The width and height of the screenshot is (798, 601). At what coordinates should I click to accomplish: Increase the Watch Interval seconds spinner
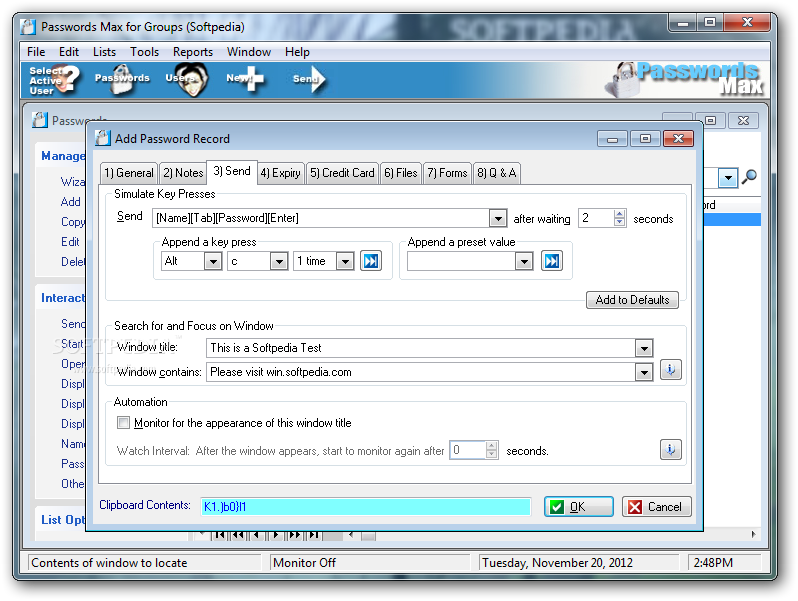491,446
